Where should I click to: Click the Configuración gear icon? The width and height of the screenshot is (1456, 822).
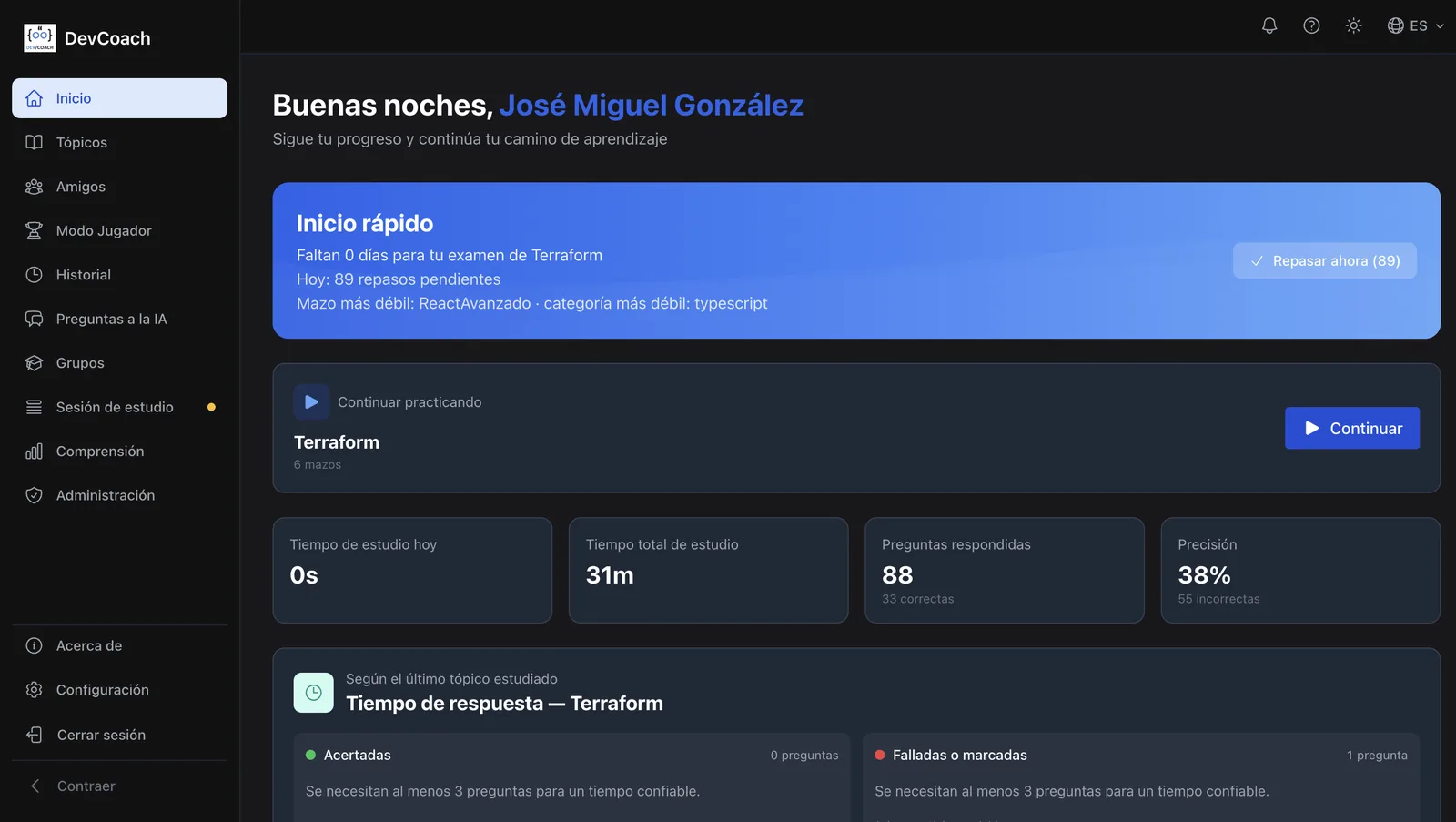tap(34, 690)
